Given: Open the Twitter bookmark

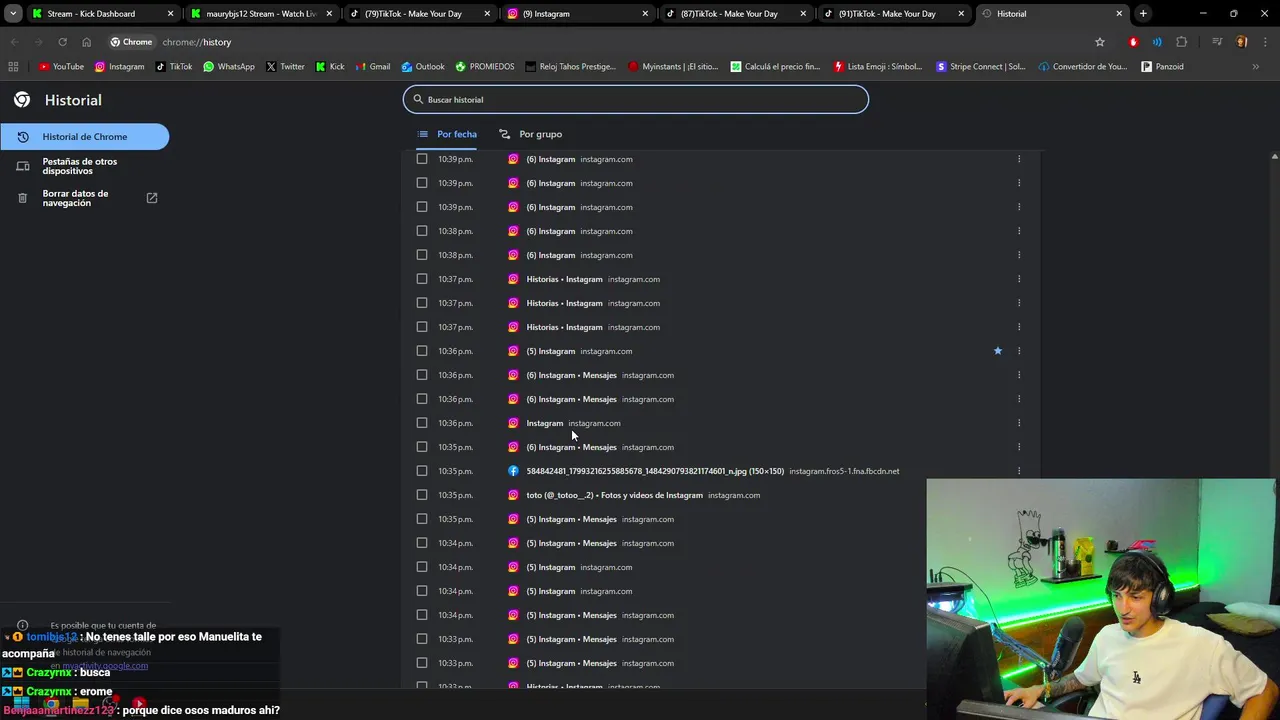Looking at the screenshot, I should point(285,67).
